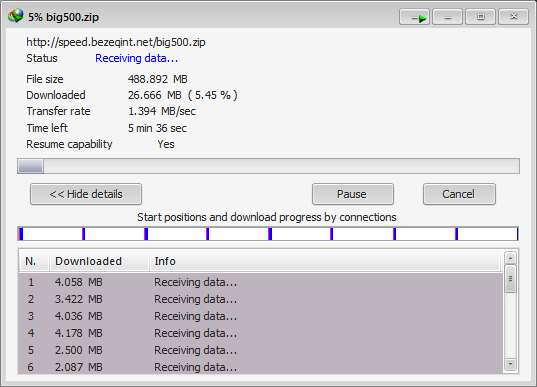Select connection 6 row with 2.087 MB
The width and height of the screenshot is (537, 387).
click(x=261, y=366)
